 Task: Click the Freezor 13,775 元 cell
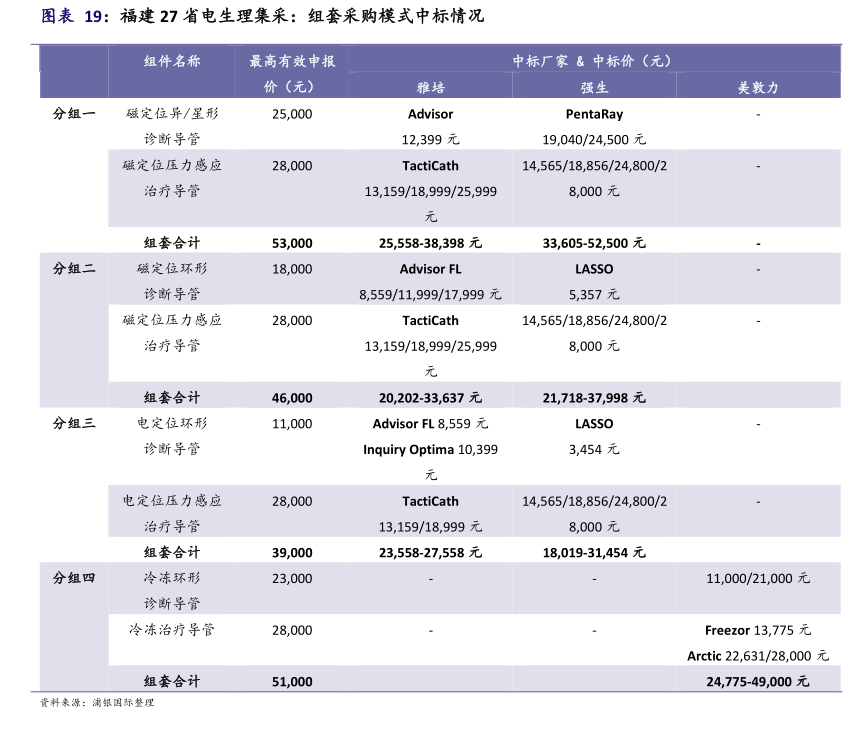pyautogui.click(x=758, y=631)
